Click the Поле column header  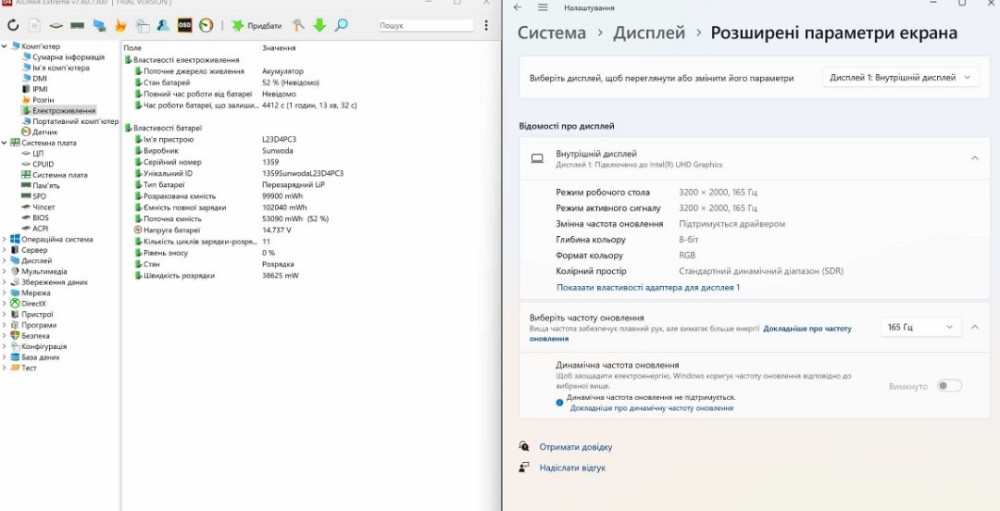point(133,48)
